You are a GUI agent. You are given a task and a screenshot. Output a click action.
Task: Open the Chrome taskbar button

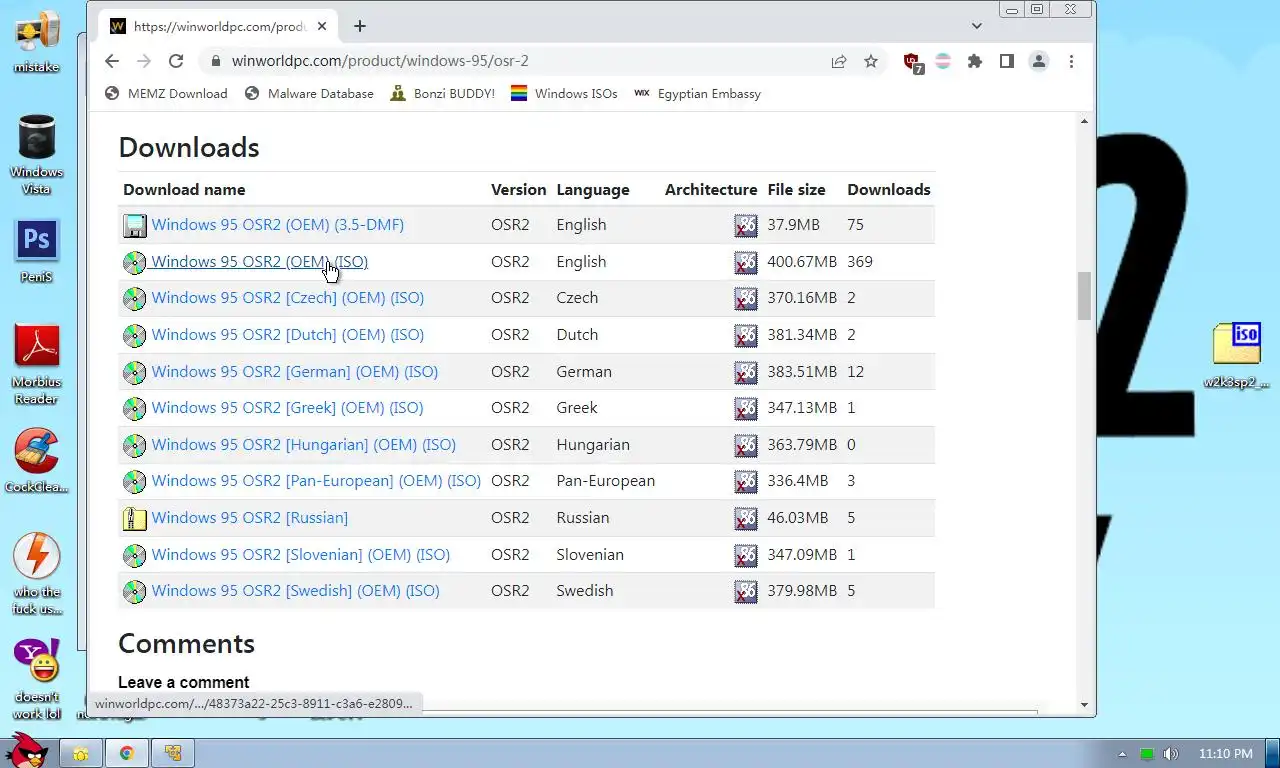point(127,753)
